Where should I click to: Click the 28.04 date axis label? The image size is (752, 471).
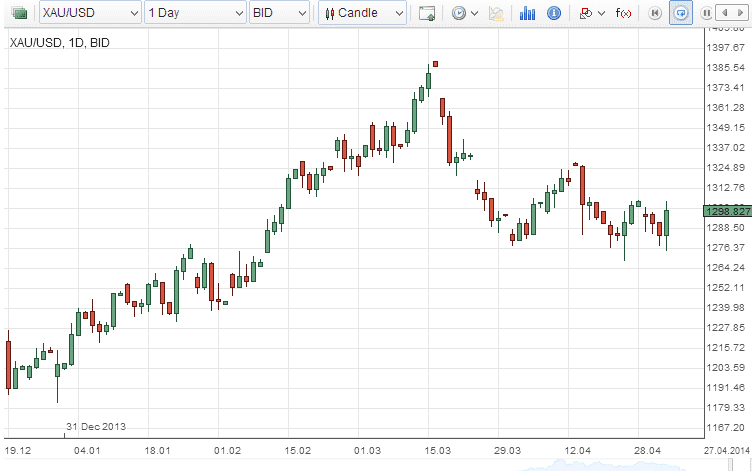point(647,450)
